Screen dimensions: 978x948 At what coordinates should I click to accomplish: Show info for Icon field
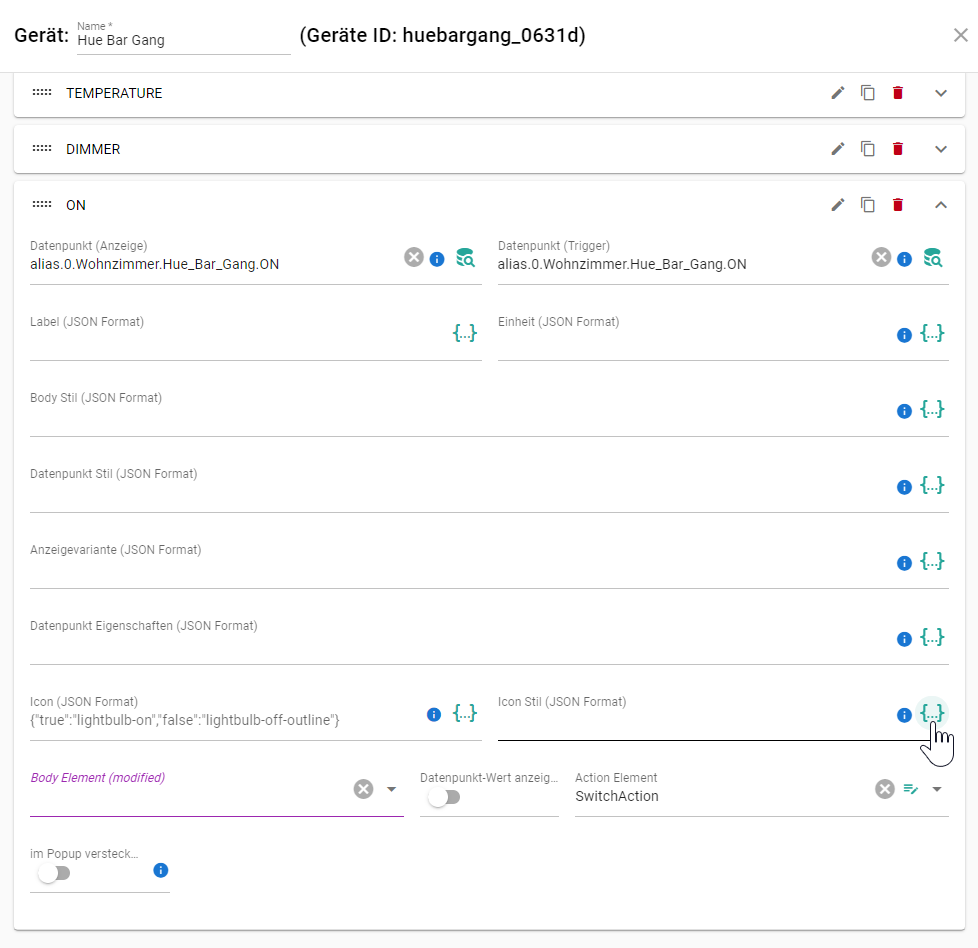(x=434, y=715)
